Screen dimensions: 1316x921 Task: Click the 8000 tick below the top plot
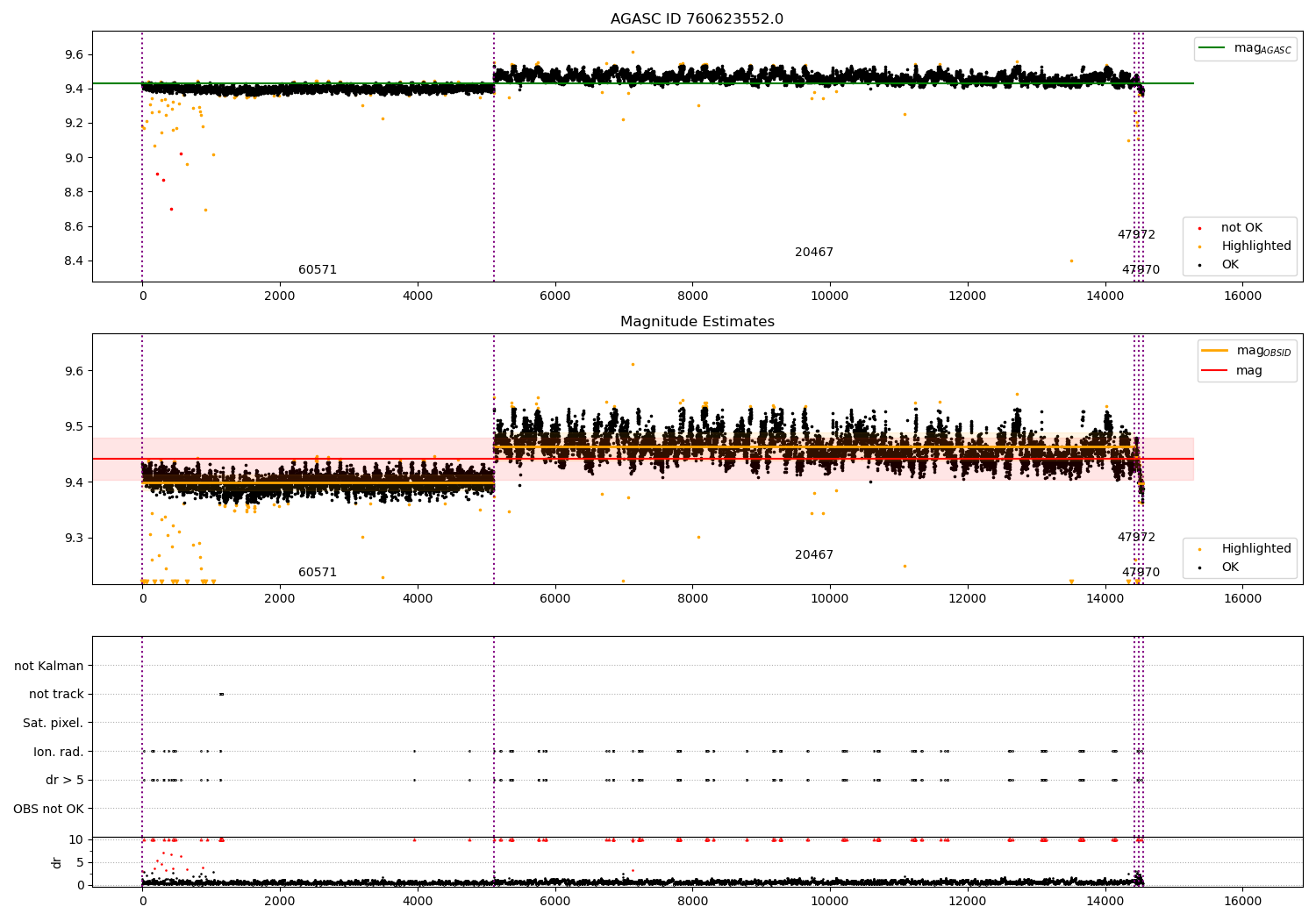(x=692, y=296)
